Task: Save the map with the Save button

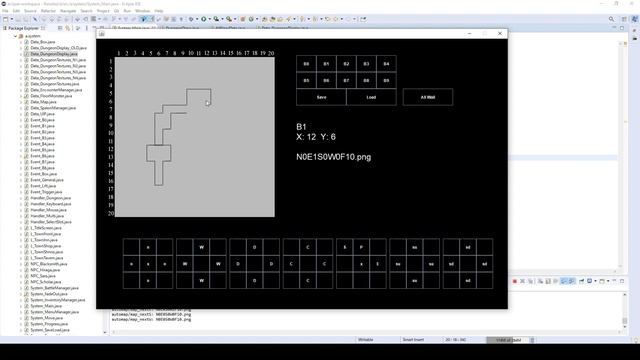Action: point(321,97)
